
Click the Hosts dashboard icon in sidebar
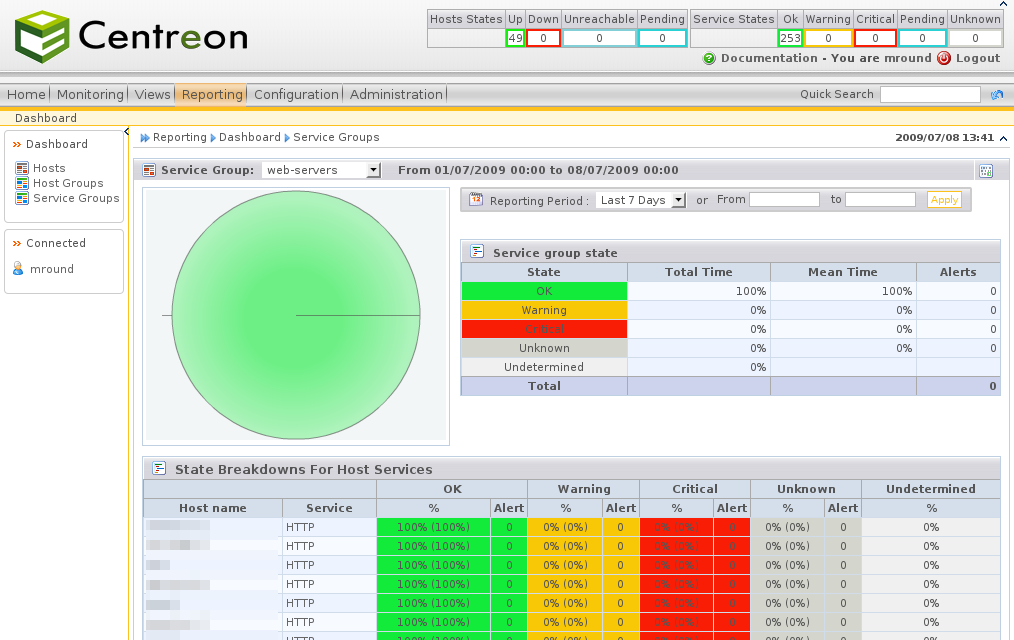tap(22, 168)
